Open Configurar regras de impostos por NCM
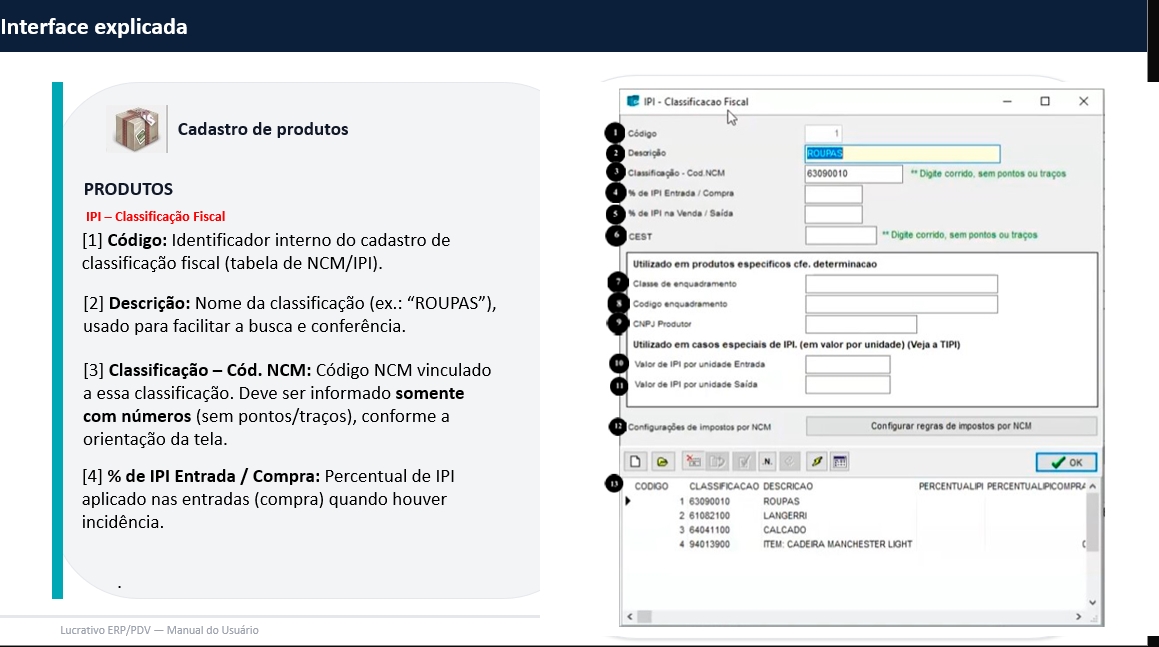This screenshot has width=1159, height=647. click(951, 426)
